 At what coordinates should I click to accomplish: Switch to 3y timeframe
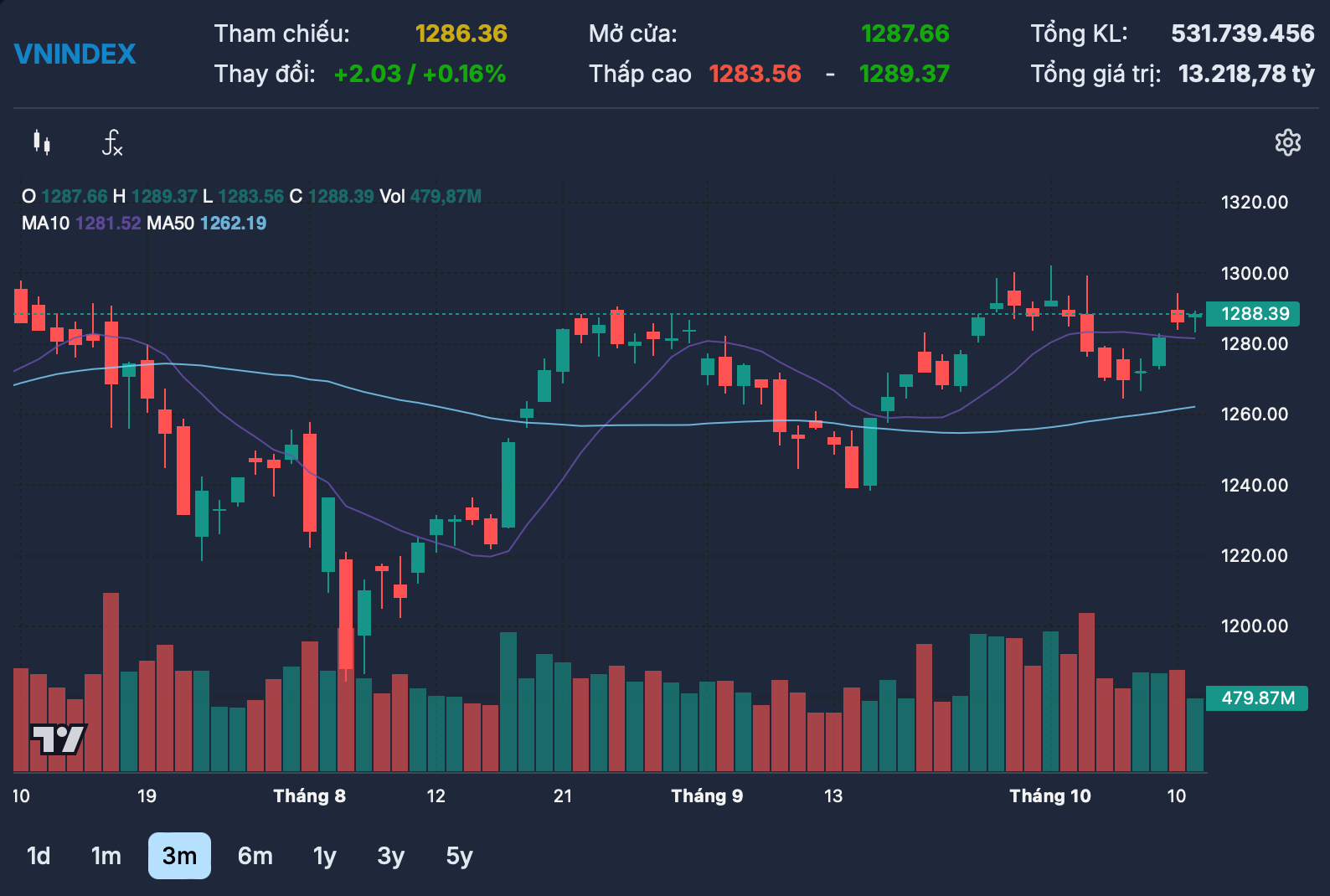[391, 856]
